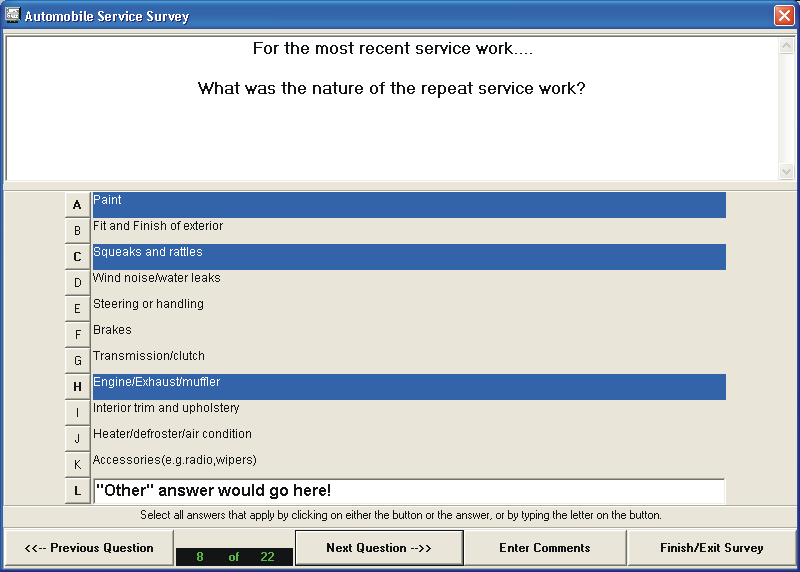This screenshot has width=800, height=572.
Task: Click the letter I answer button
Action: pos(78,413)
